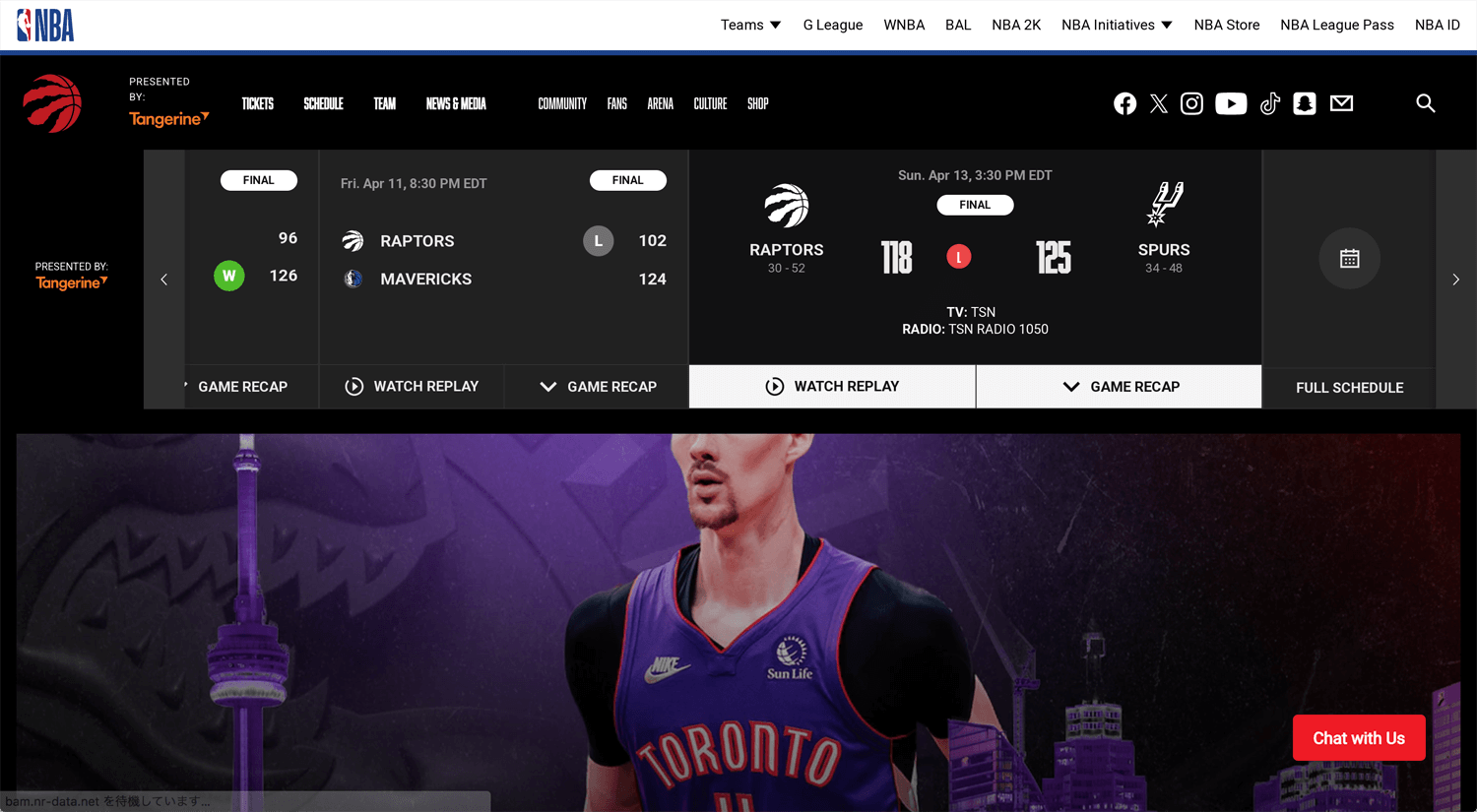Expand Game Recap for Raptors vs Spurs

pos(1120,387)
